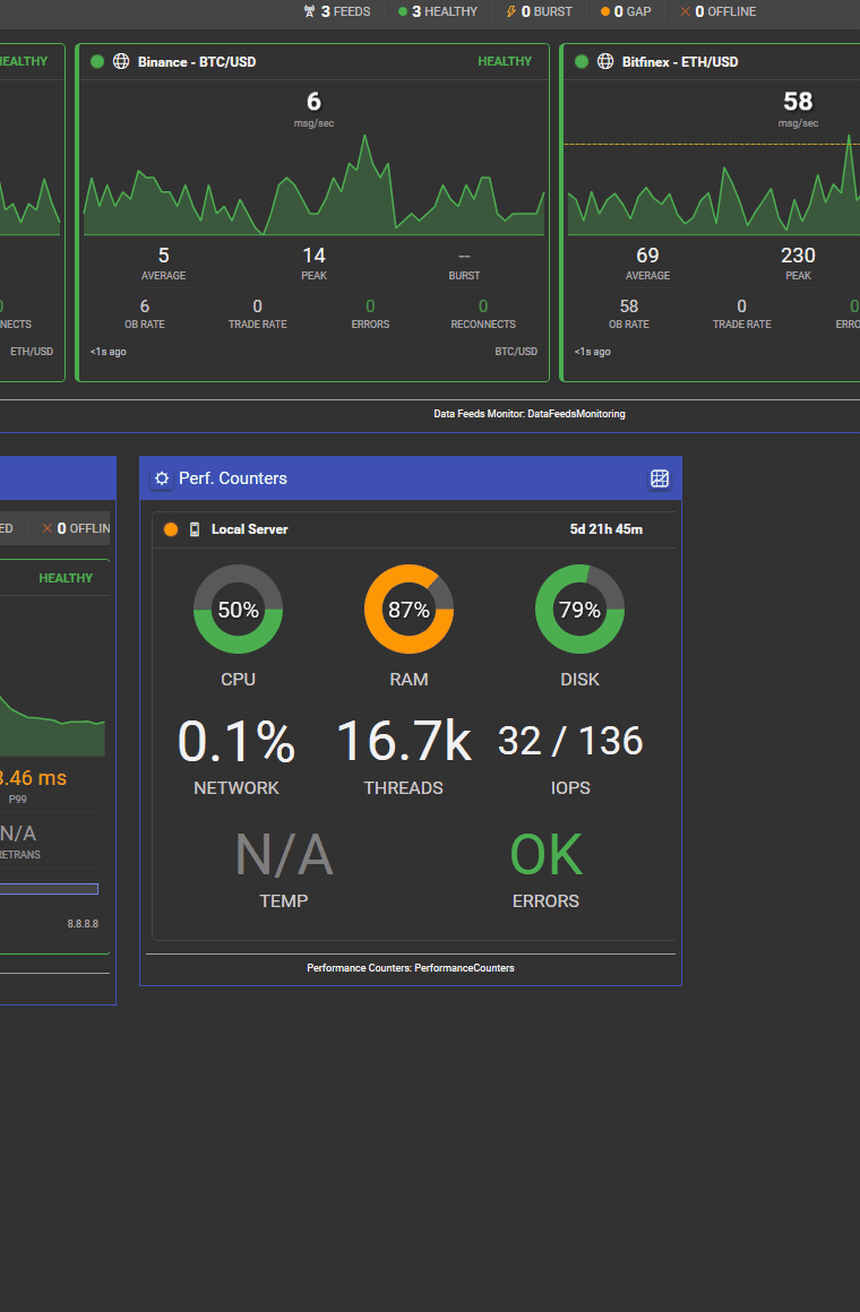Click the globe icon beside Bitfinex - ETH/USD
Viewport: 860px width, 1312px height.
click(605, 62)
